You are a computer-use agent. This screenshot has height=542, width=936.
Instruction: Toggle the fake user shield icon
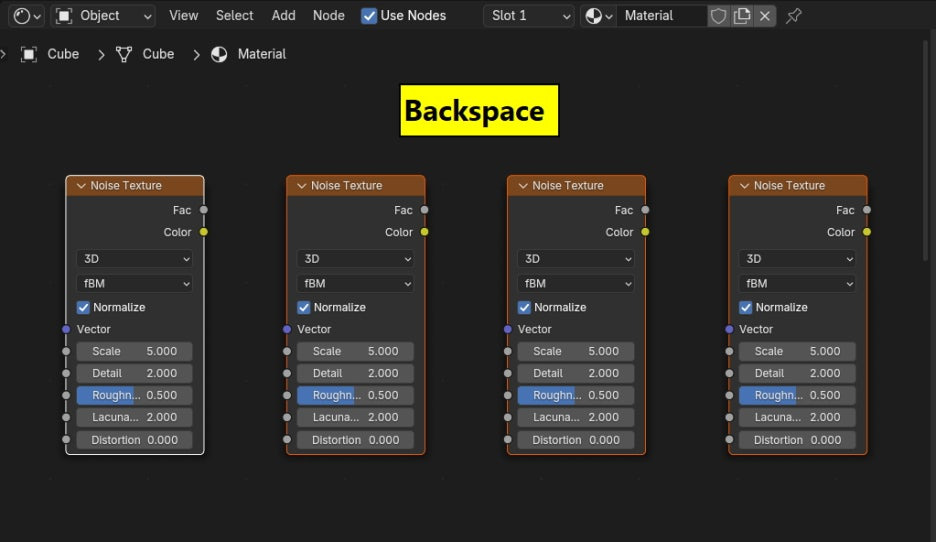pyautogui.click(x=718, y=16)
